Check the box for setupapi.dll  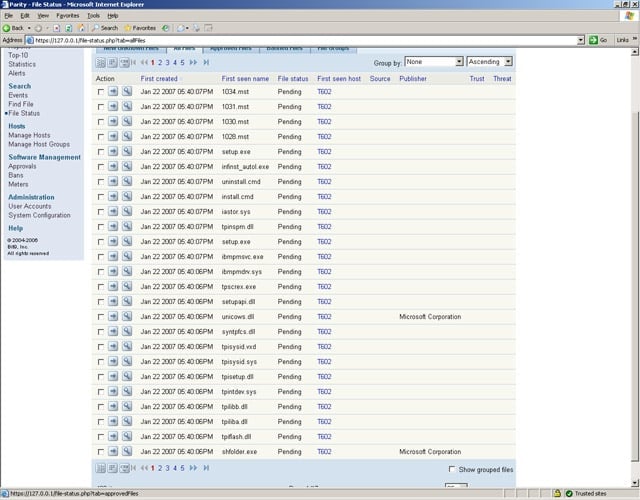click(100, 302)
